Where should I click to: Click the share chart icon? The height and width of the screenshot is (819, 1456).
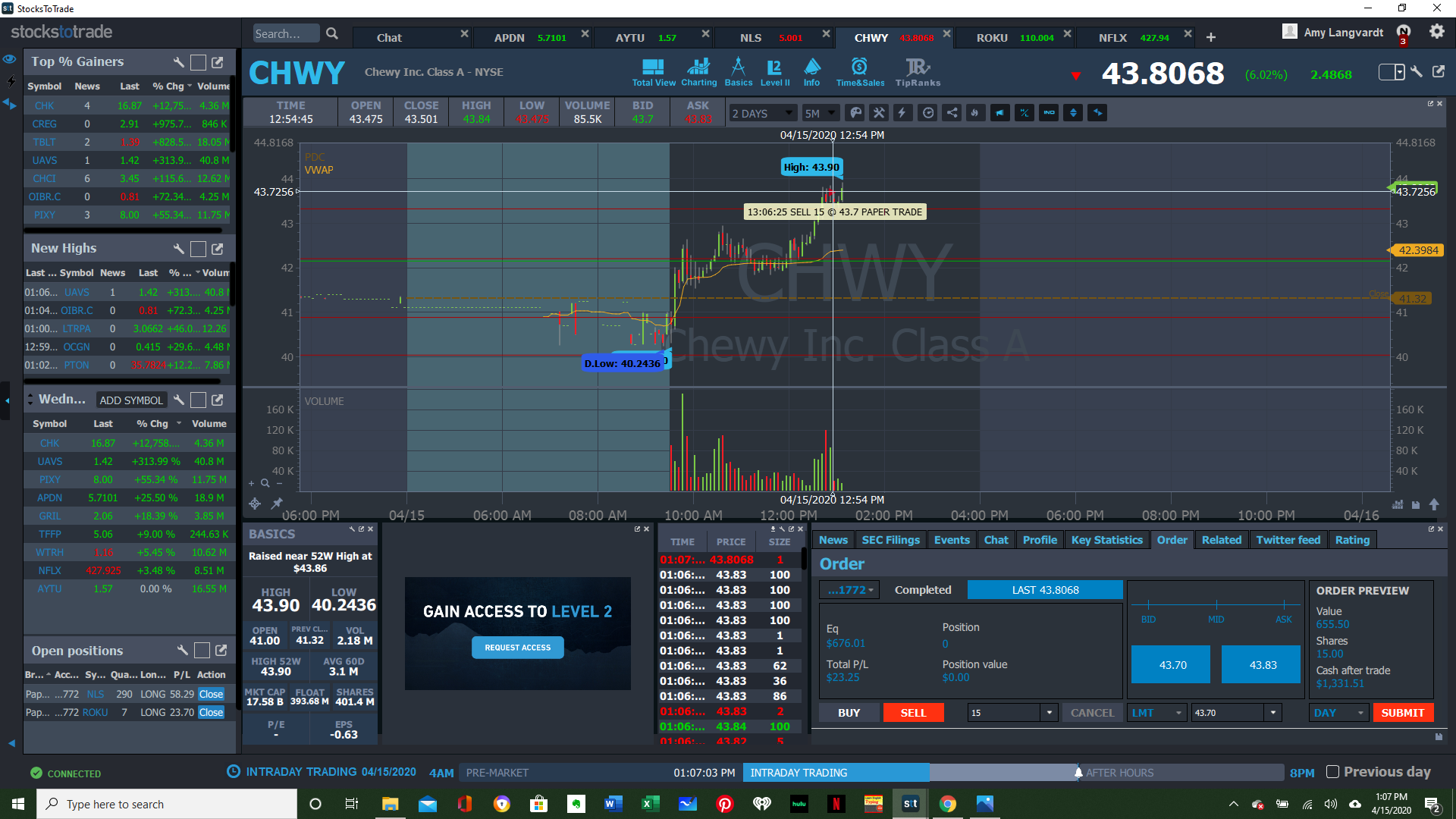click(x=952, y=113)
